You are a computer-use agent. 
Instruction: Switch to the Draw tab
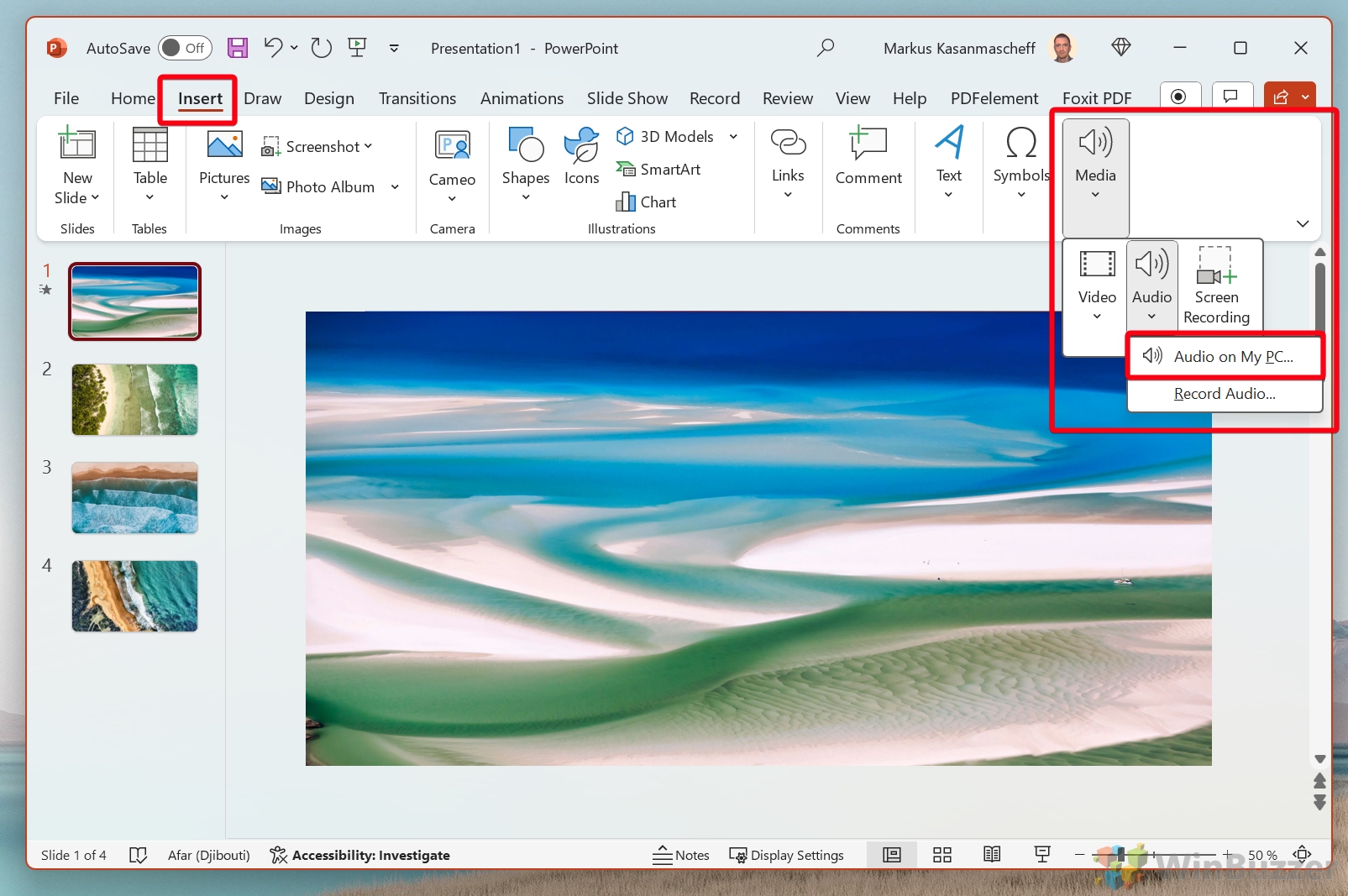pos(262,98)
